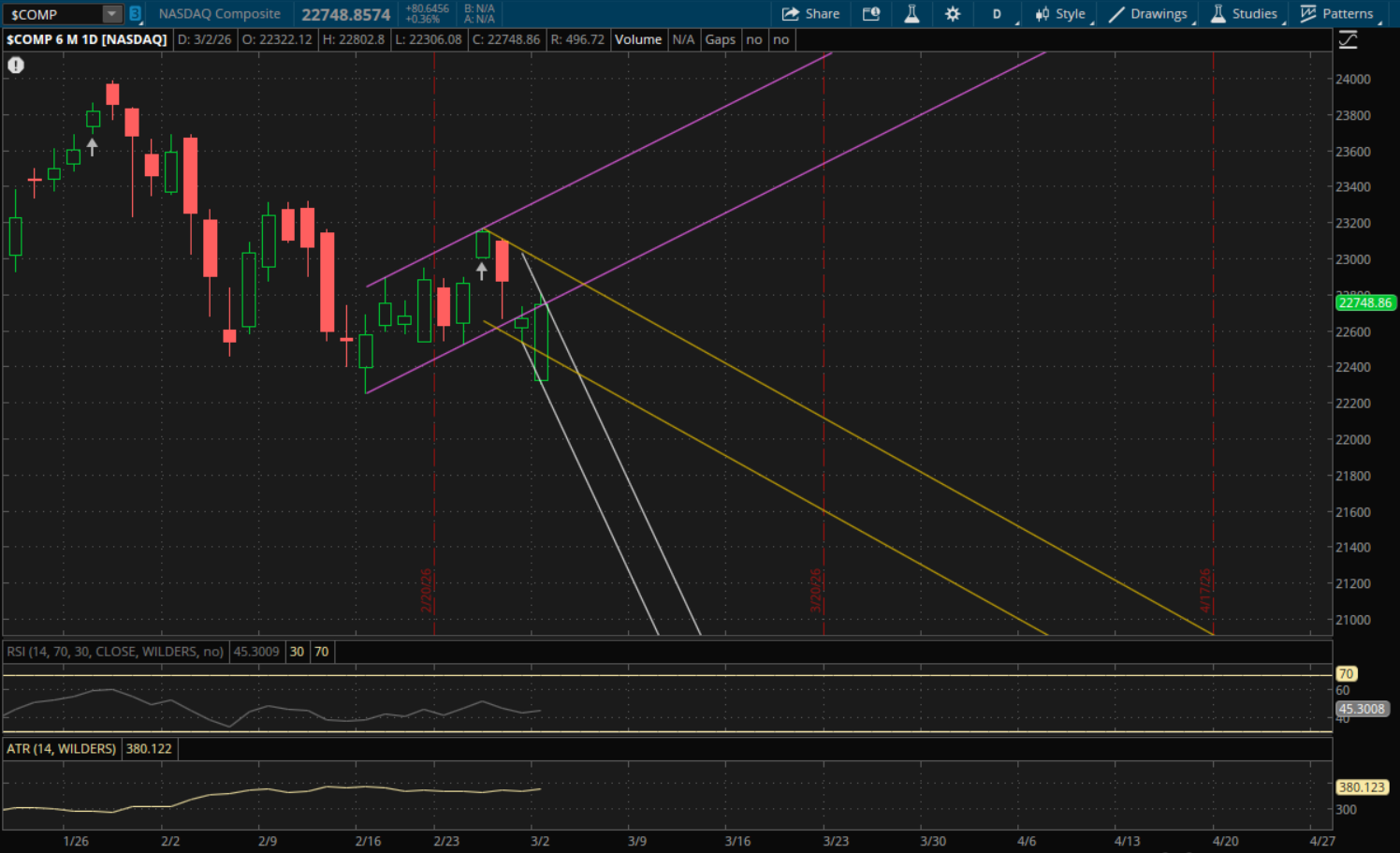Click the green 22748.86 price bubble
Viewport: 1400px width, 853px height.
coord(1364,302)
